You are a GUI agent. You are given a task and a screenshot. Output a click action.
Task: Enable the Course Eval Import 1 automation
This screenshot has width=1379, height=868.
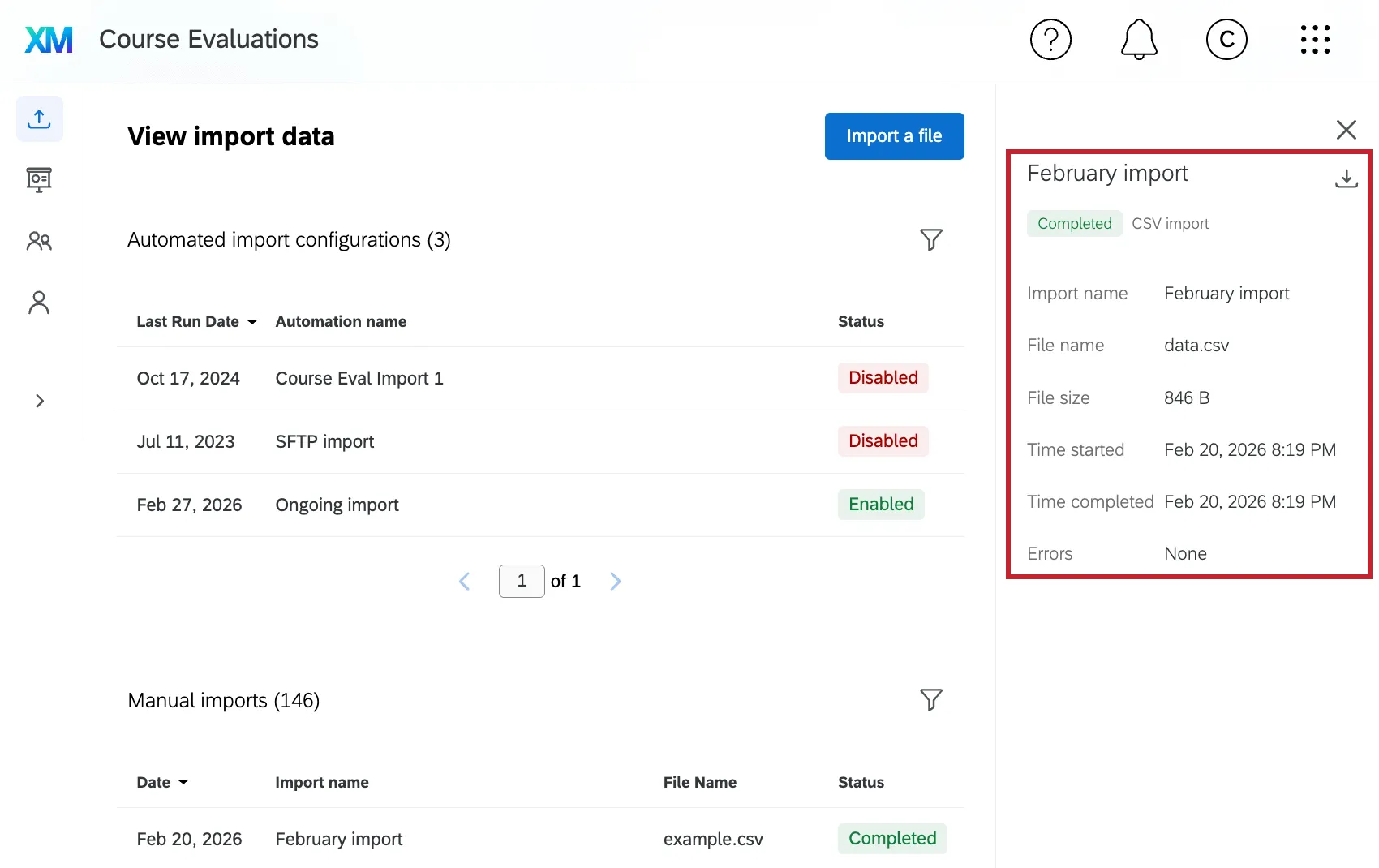(883, 378)
